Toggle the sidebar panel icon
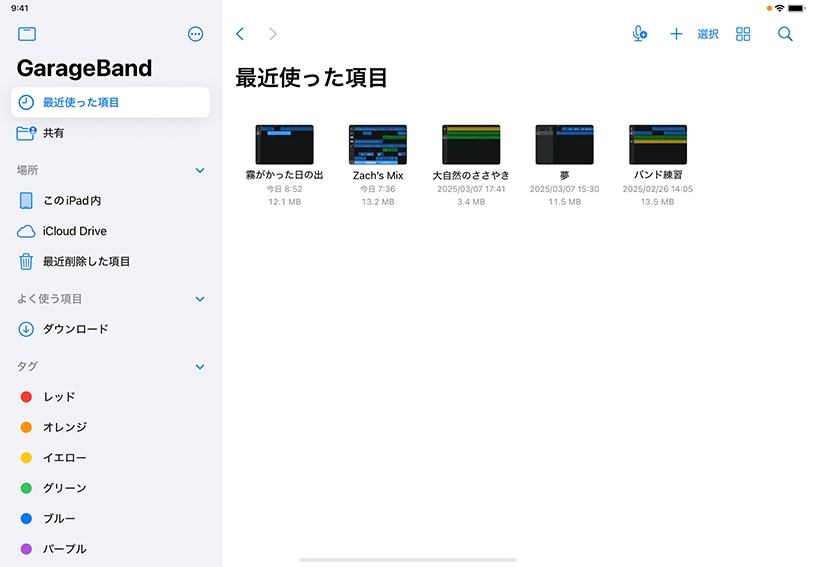Screen dimensions: 816x567 27,34
